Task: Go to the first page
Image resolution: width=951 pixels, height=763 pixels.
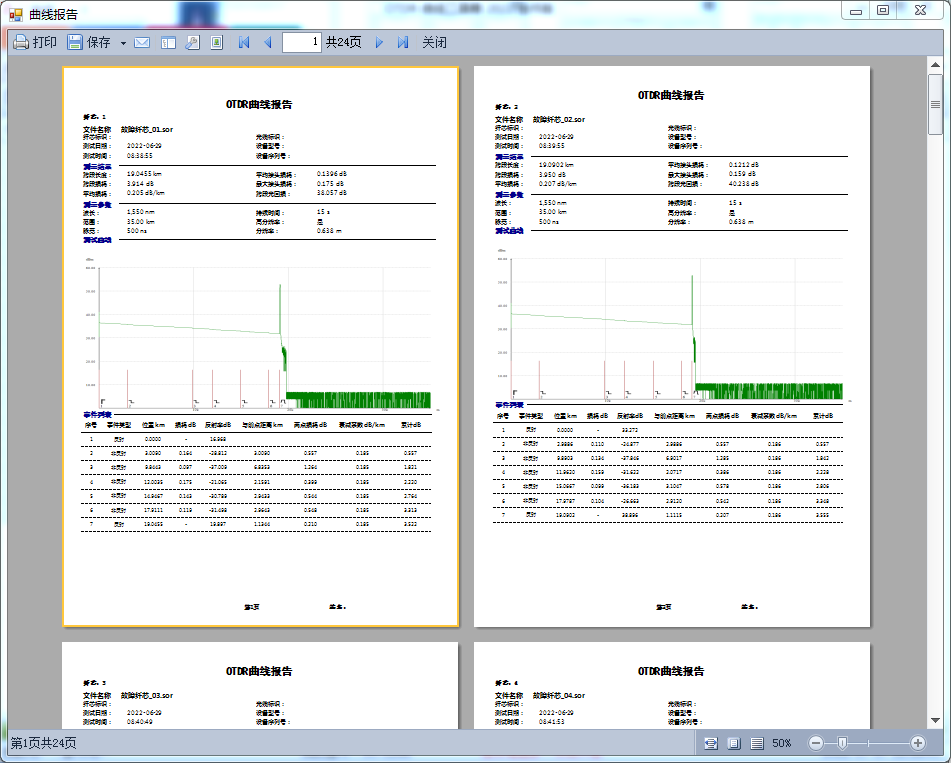Action: point(244,43)
